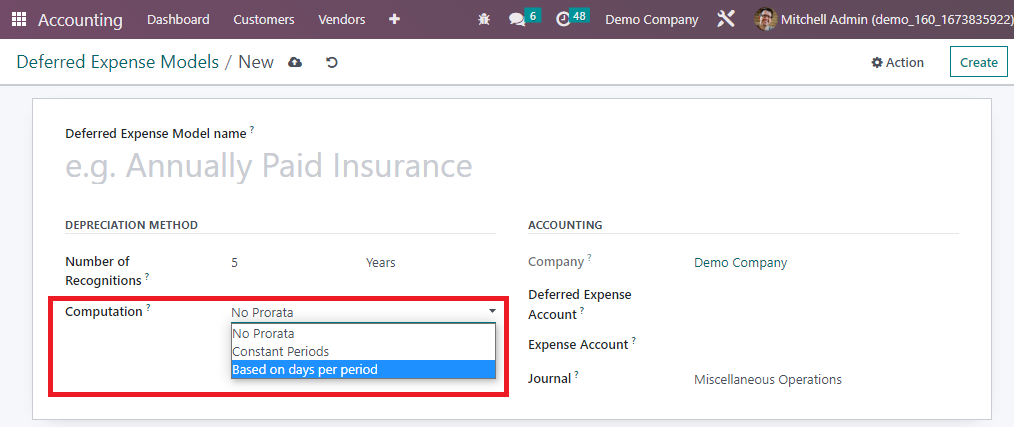The image size is (1014, 427).
Task: Click Mitchell Admin avatar picture
Action: click(x=766, y=19)
